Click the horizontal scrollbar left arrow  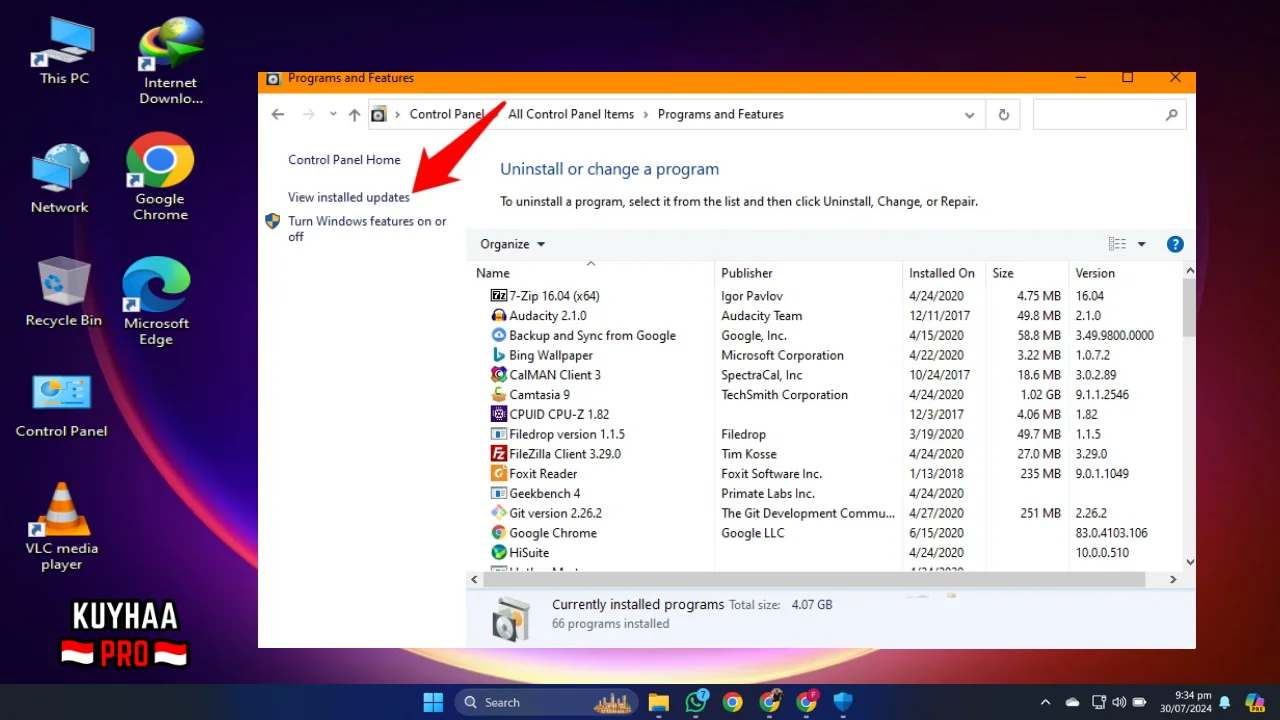[475, 579]
